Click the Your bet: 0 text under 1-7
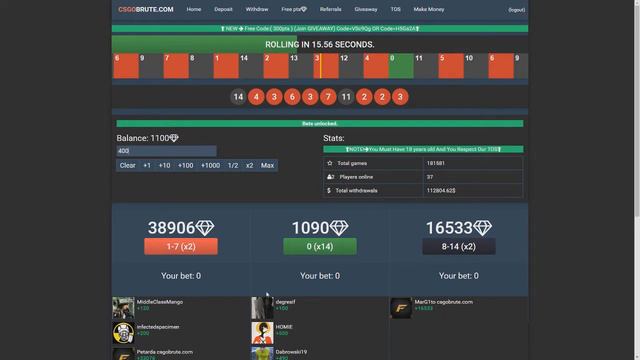Screen dimensions: 640x360 point(181,276)
